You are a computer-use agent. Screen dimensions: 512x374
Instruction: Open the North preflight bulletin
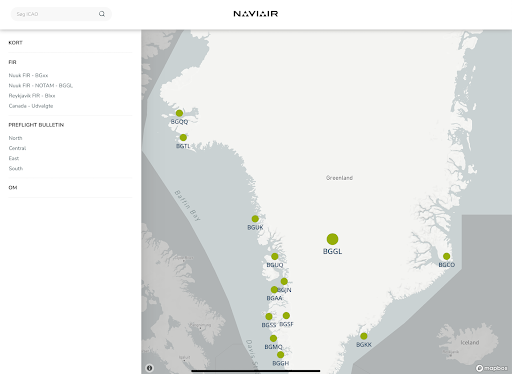(x=15, y=138)
